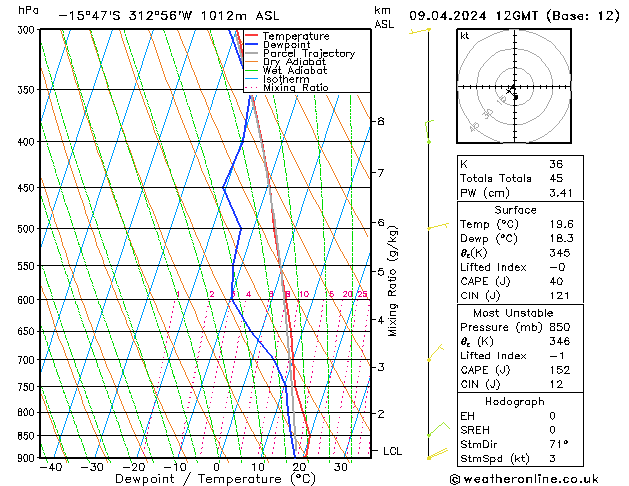
Task: Click the '500' pressure level label
Action: [28, 229]
